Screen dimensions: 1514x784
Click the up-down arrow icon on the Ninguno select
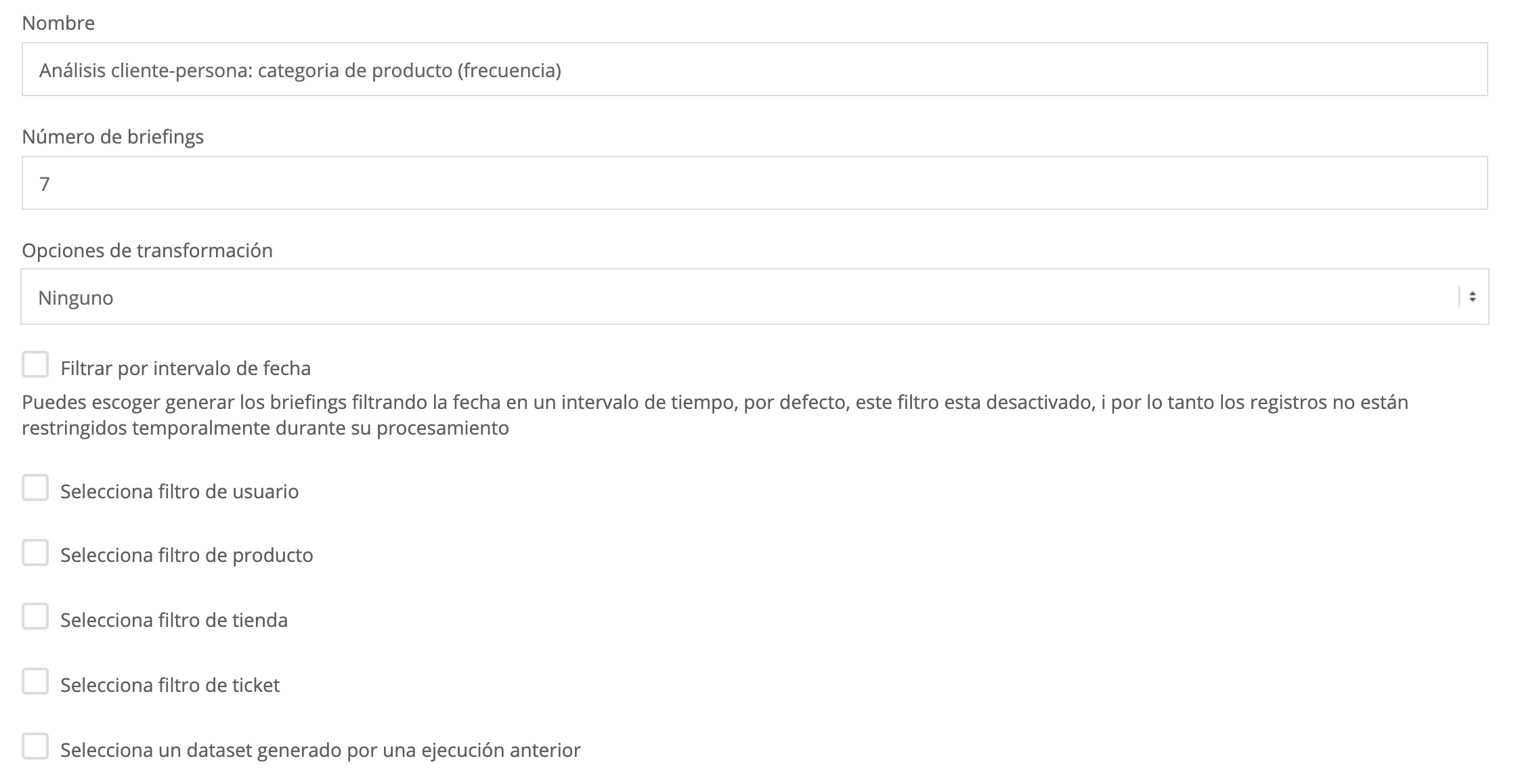[x=1472, y=297]
